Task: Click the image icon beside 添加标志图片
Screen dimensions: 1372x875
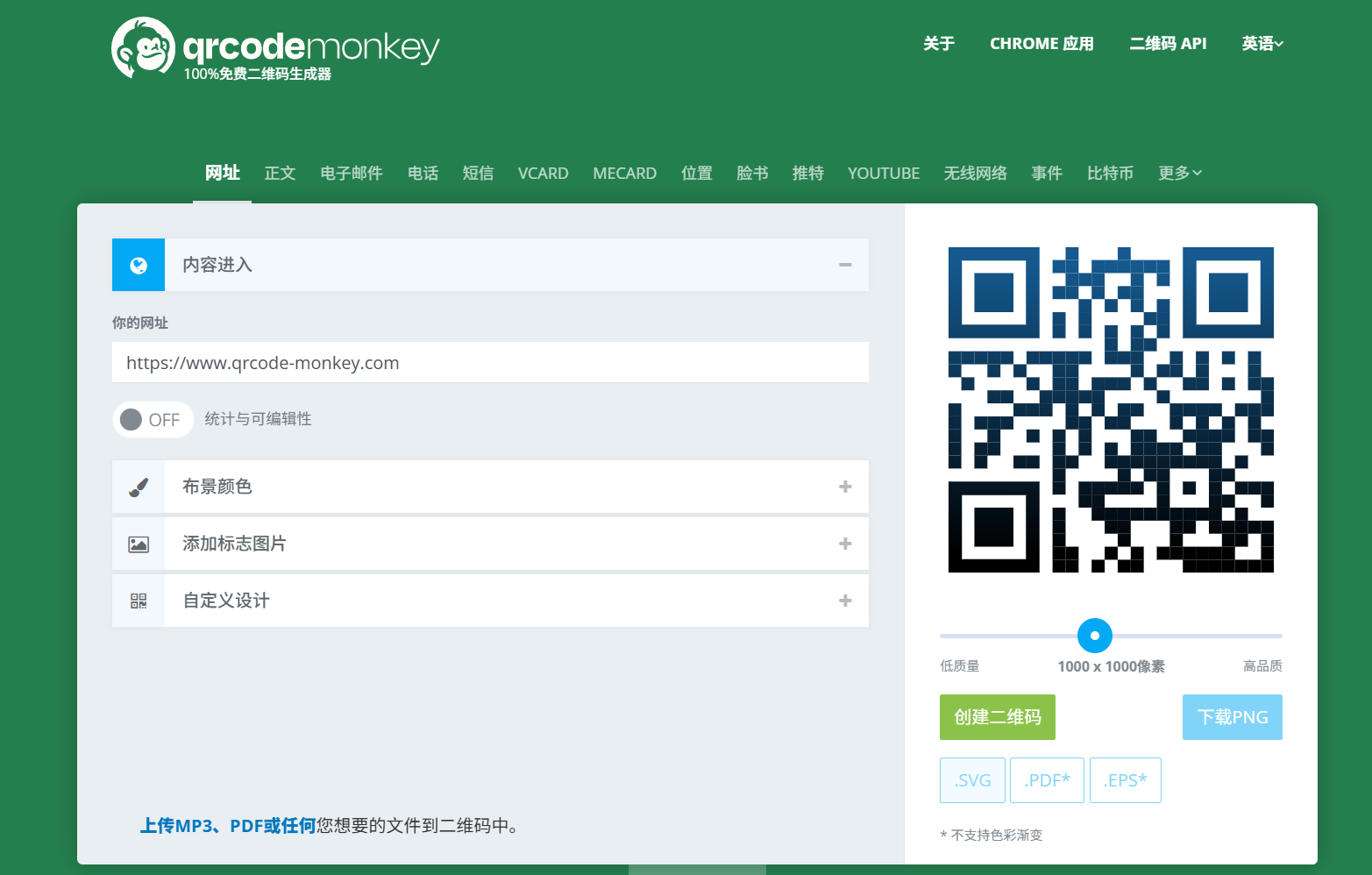Action: coord(138,544)
